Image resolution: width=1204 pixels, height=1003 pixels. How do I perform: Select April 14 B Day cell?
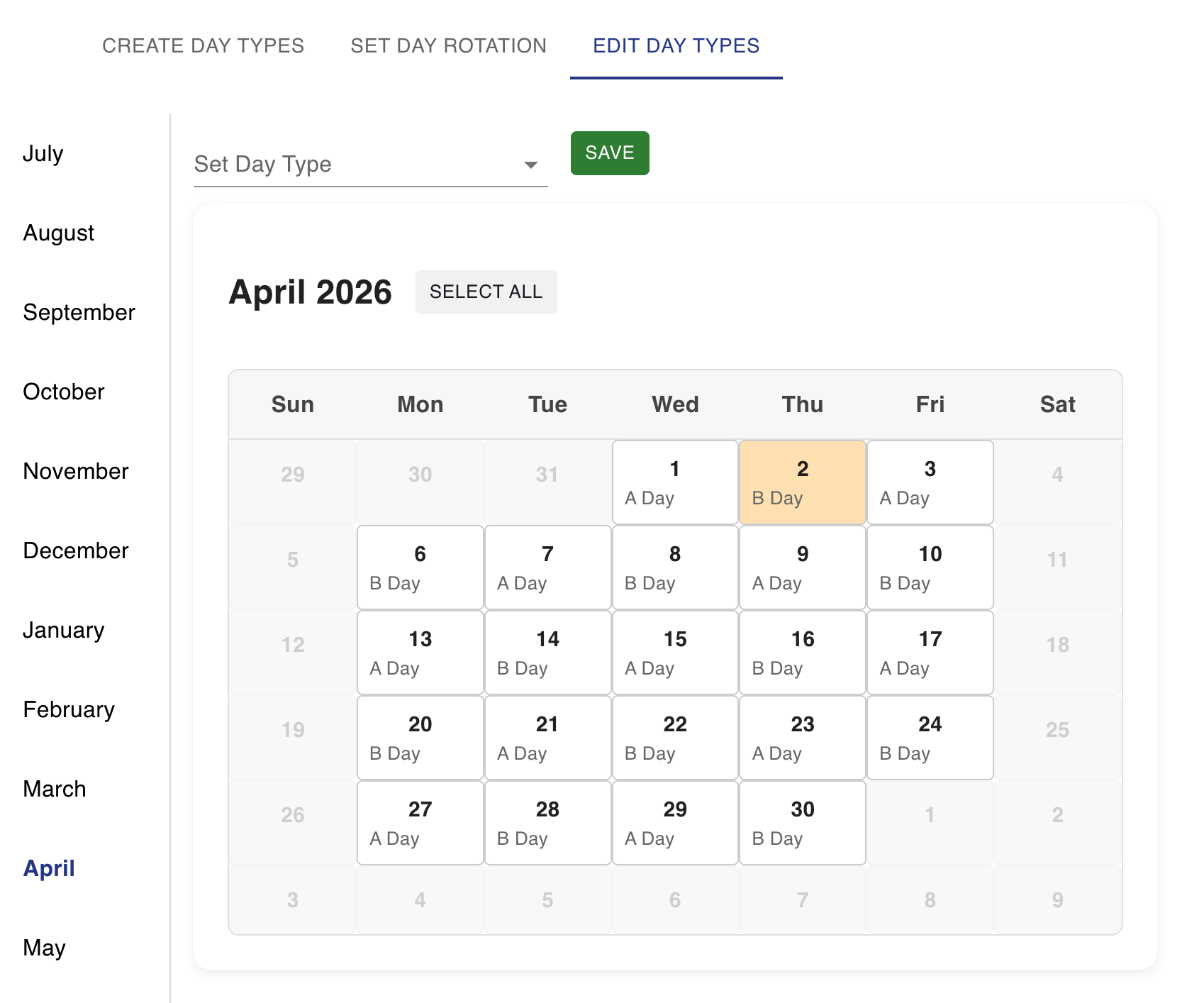547,653
